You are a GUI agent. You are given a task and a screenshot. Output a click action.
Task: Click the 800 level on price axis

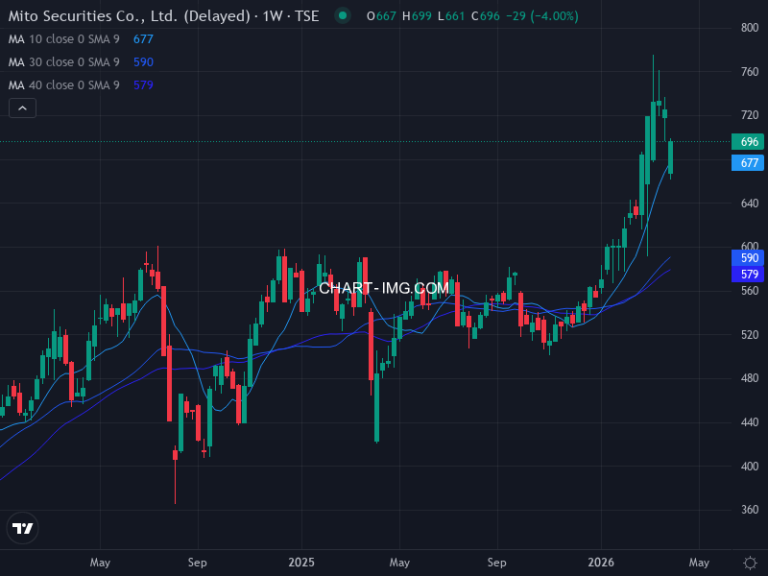coord(750,28)
